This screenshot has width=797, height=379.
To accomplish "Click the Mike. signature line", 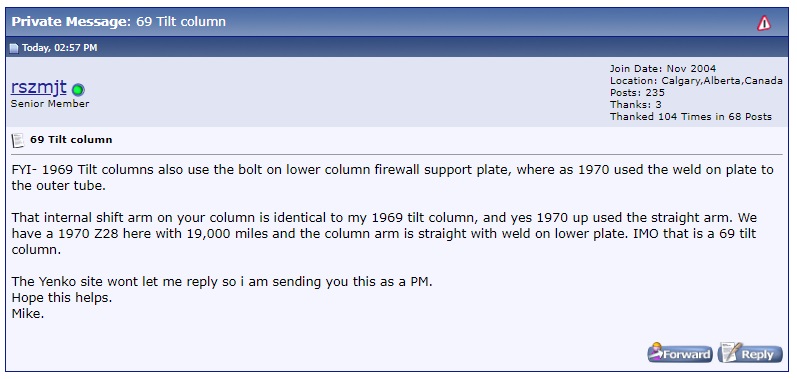I will point(28,313).
